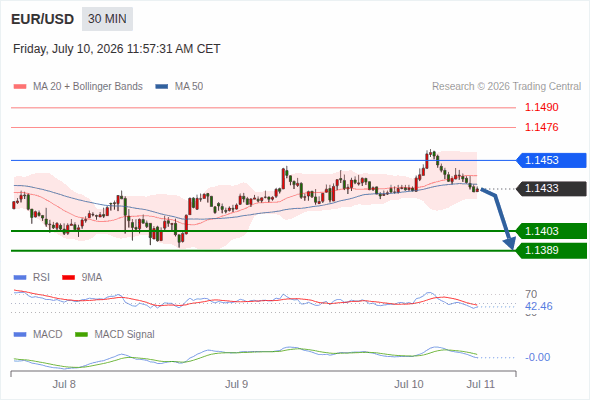This screenshot has height=400, width=590.
Task: Click the RSI value 42.46
Action: [539, 306]
